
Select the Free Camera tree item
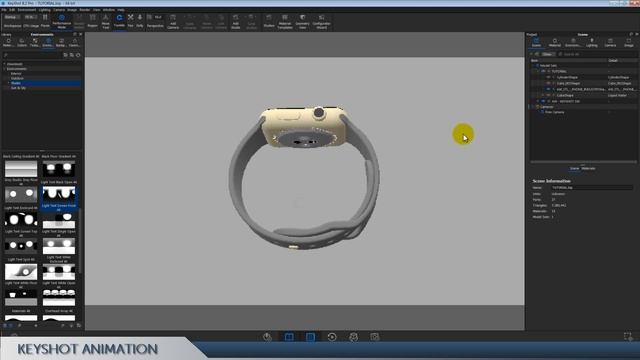click(555, 112)
